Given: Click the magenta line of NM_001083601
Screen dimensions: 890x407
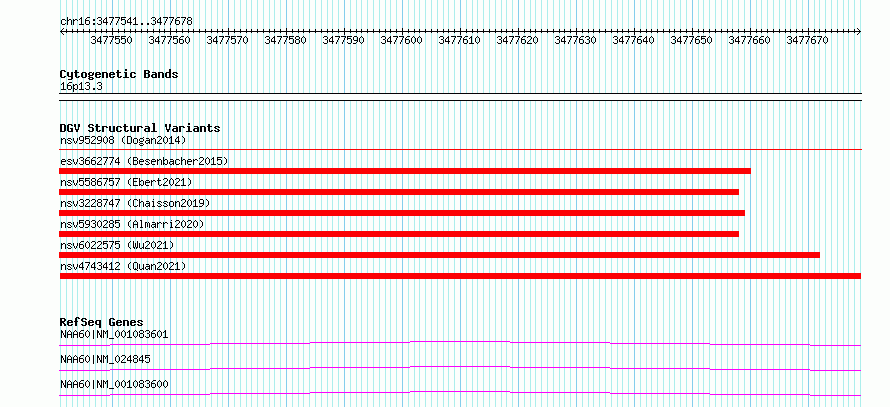Looking at the screenshot, I should pos(460,343).
